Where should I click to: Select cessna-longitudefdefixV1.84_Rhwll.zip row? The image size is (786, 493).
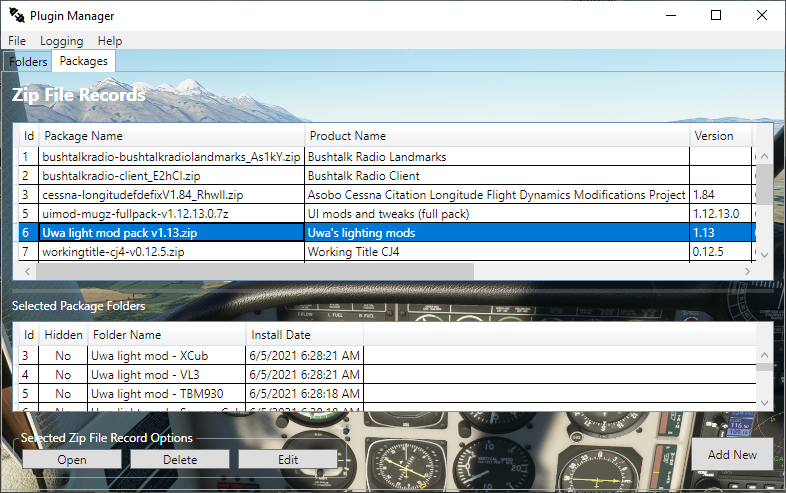click(x=387, y=195)
